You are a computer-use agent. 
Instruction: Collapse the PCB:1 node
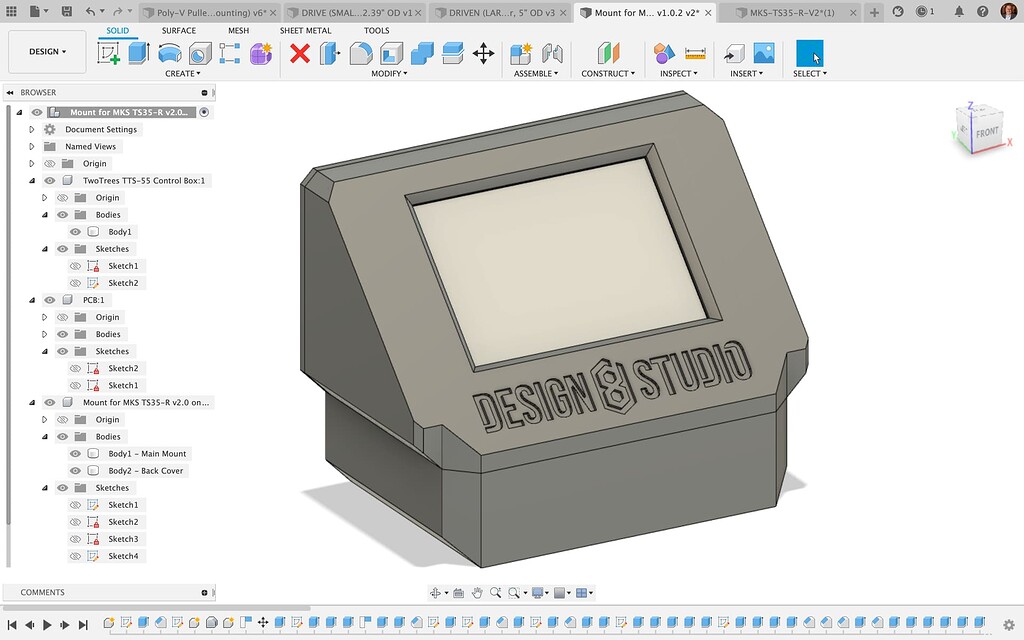[31, 300]
